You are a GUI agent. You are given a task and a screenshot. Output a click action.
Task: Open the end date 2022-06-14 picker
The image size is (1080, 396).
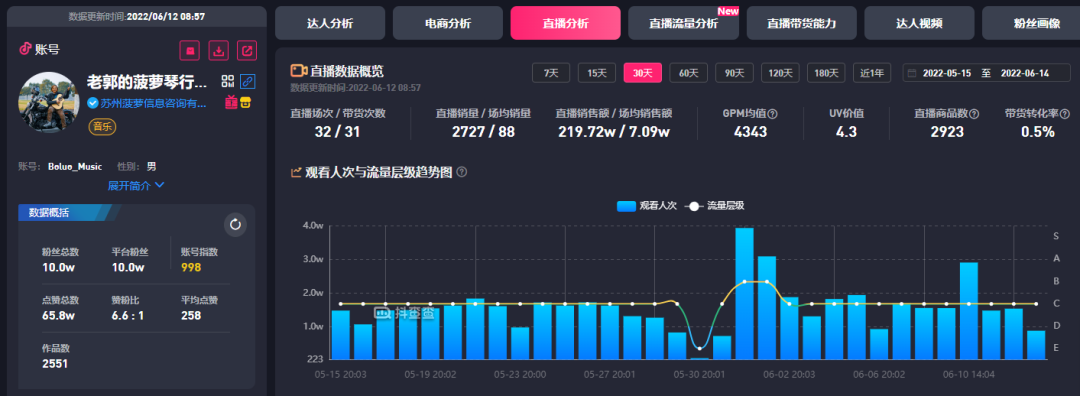1025,73
